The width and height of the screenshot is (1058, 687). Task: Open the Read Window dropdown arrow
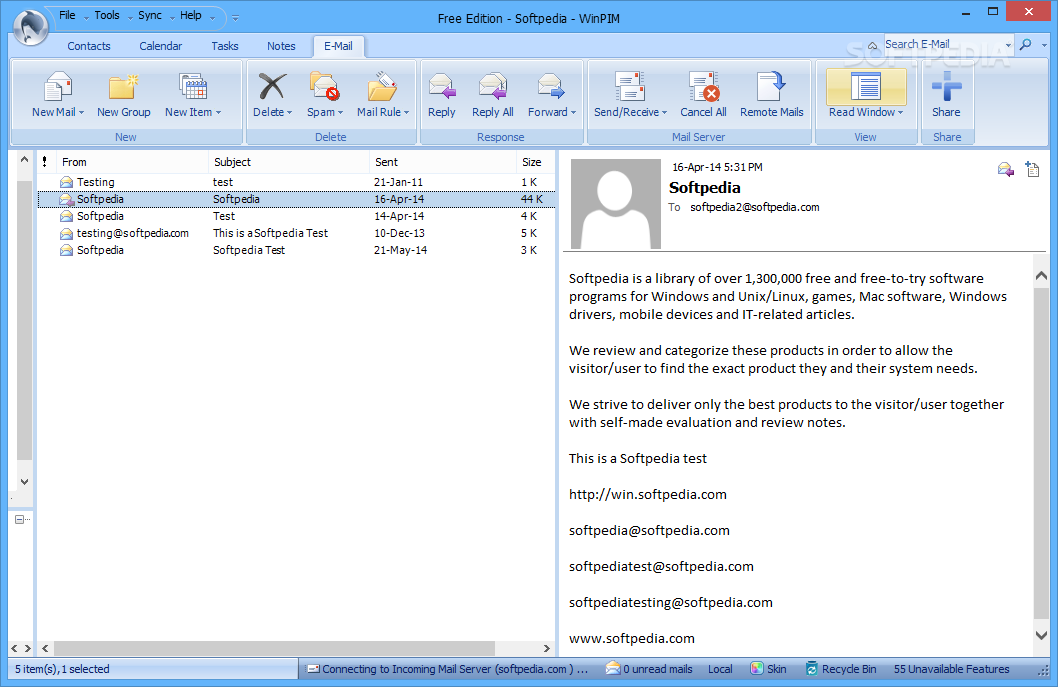(x=900, y=113)
